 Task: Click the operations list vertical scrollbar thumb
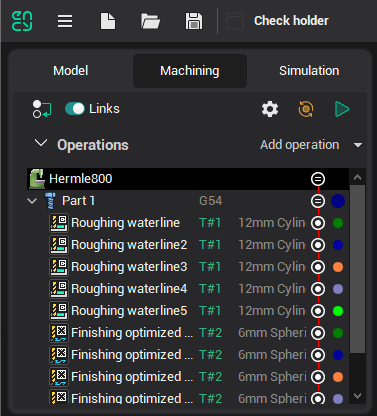tap(357, 269)
